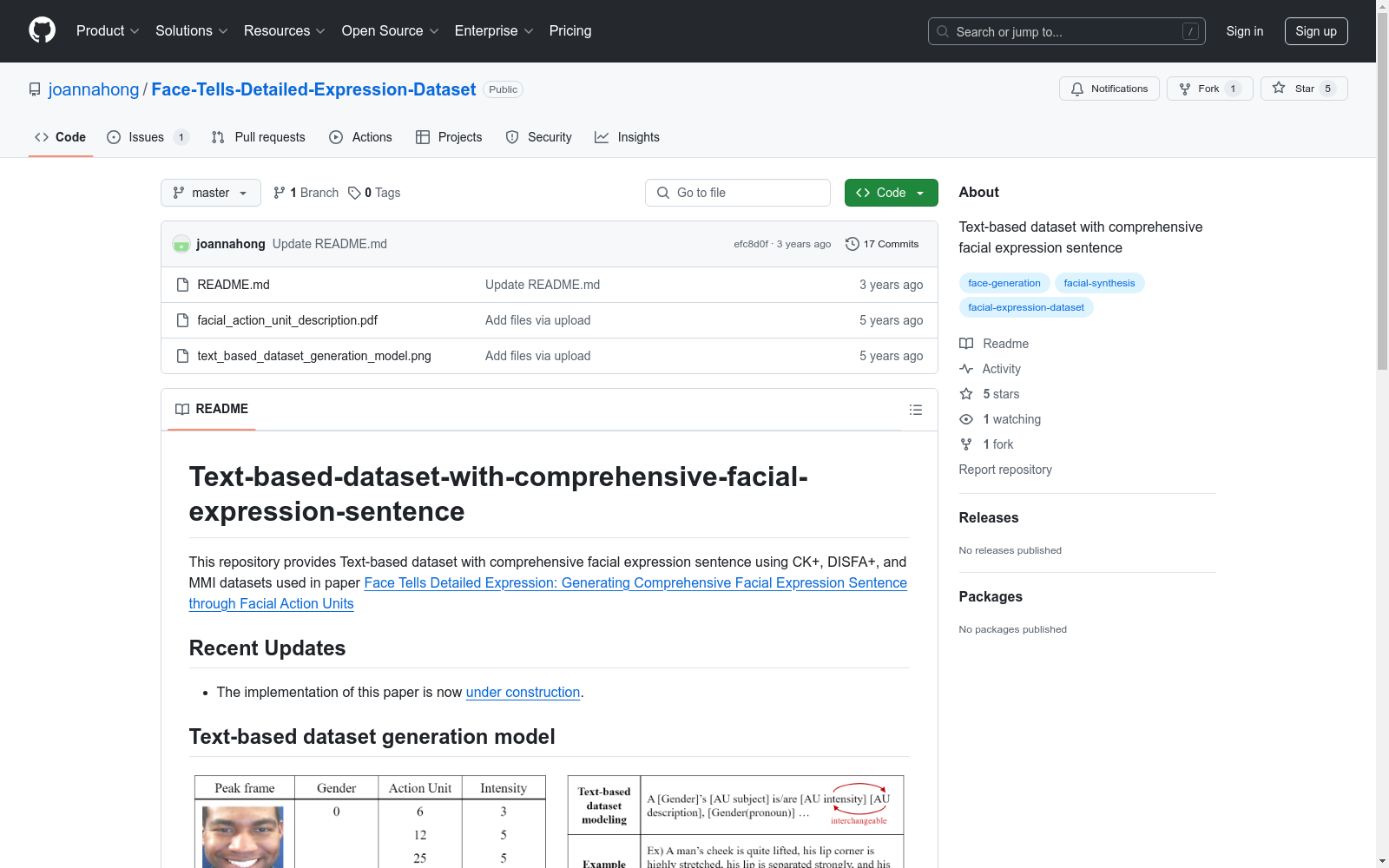View the Insights tab
Image resolution: width=1389 pixels, height=868 pixels.
coord(627,137)
